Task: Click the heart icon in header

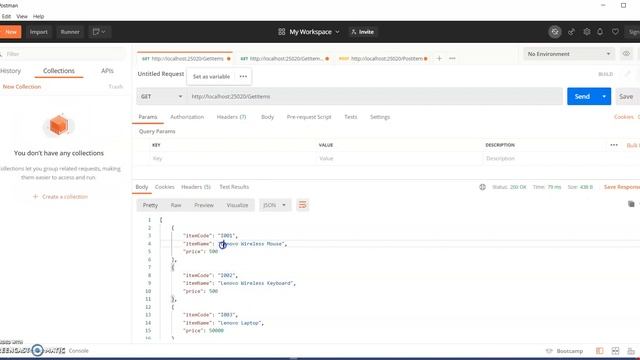Action: (615, 32)
